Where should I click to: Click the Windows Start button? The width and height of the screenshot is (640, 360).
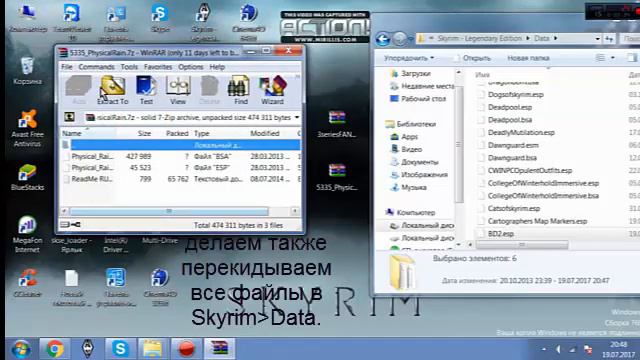[x=20, y=349]
